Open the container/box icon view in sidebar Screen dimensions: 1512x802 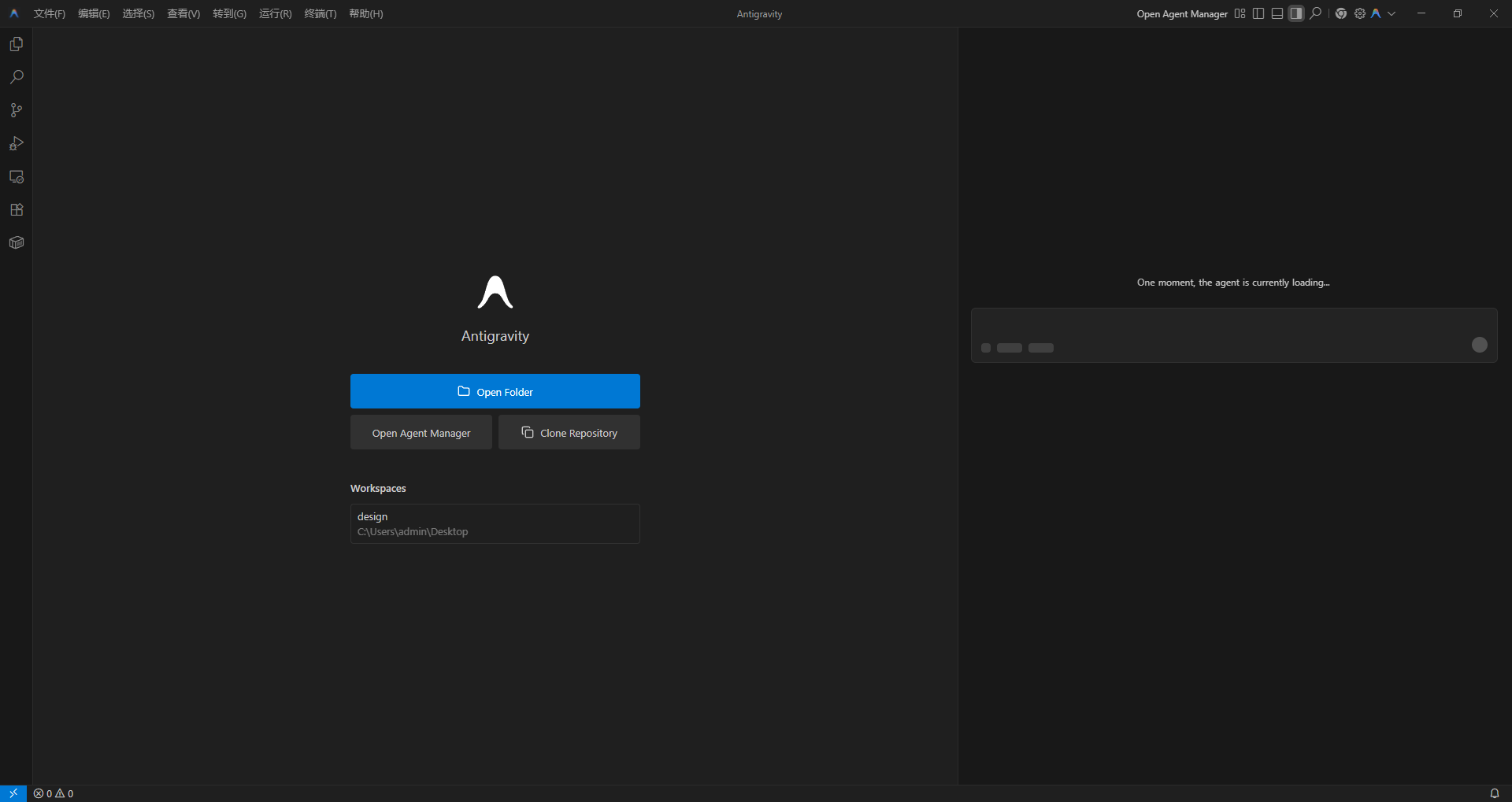(17, 242)
